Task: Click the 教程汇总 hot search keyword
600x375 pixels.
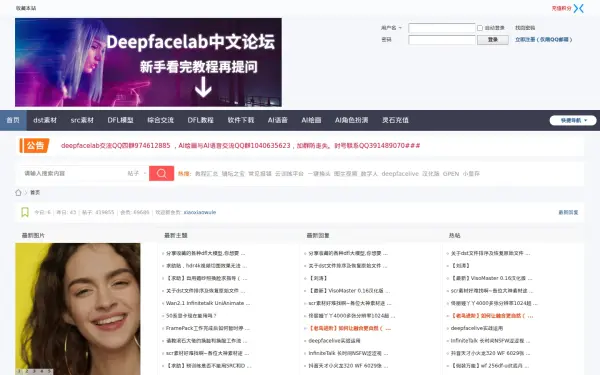Action: click(x=206, y=174)
